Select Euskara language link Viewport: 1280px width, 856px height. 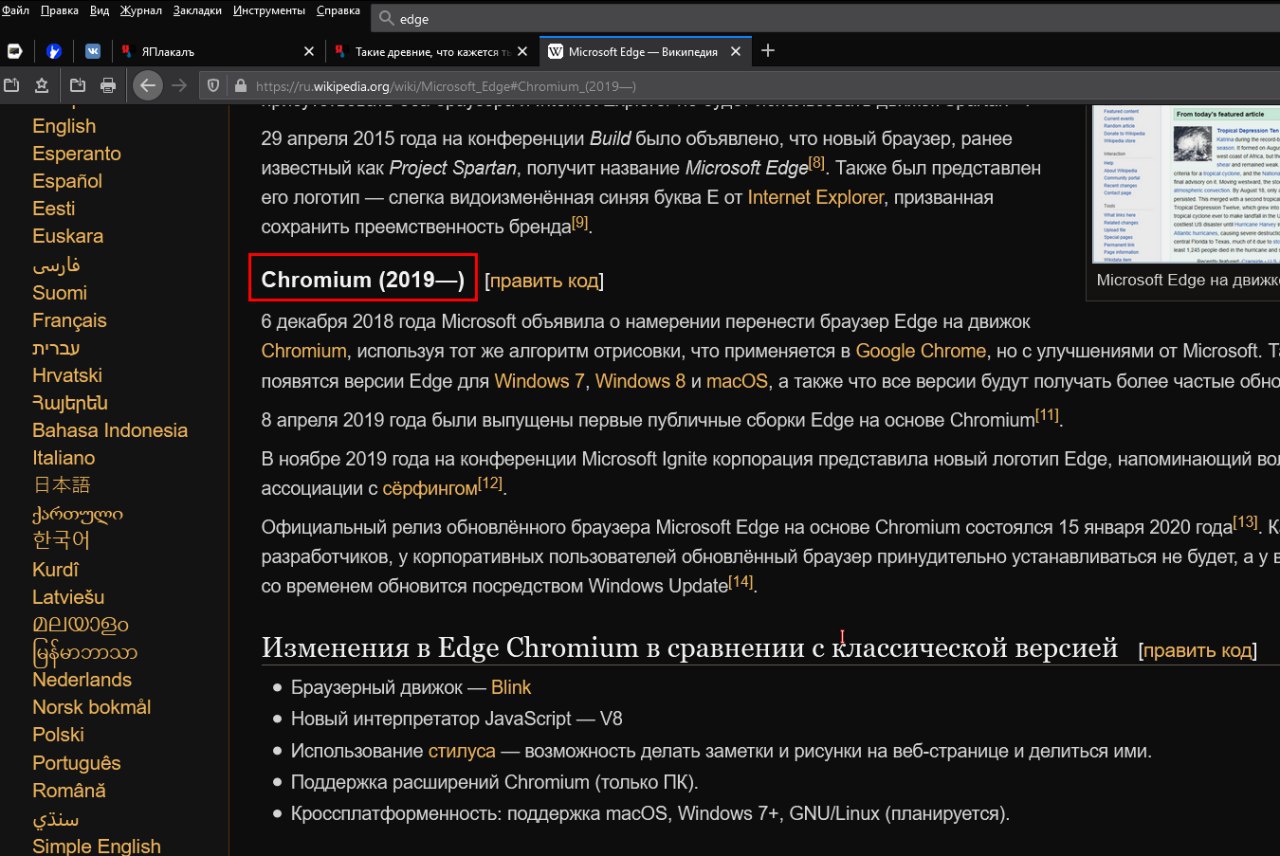point(68,236)
